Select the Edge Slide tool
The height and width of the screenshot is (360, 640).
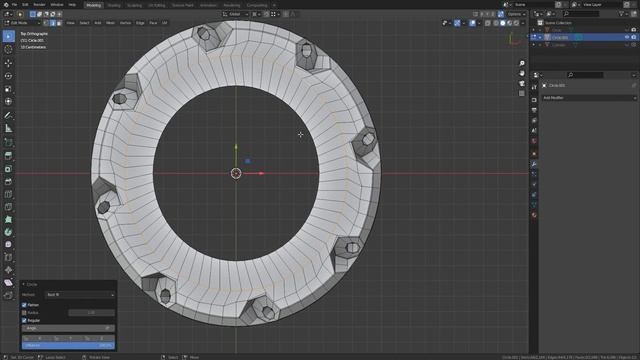tap(8, 257)
